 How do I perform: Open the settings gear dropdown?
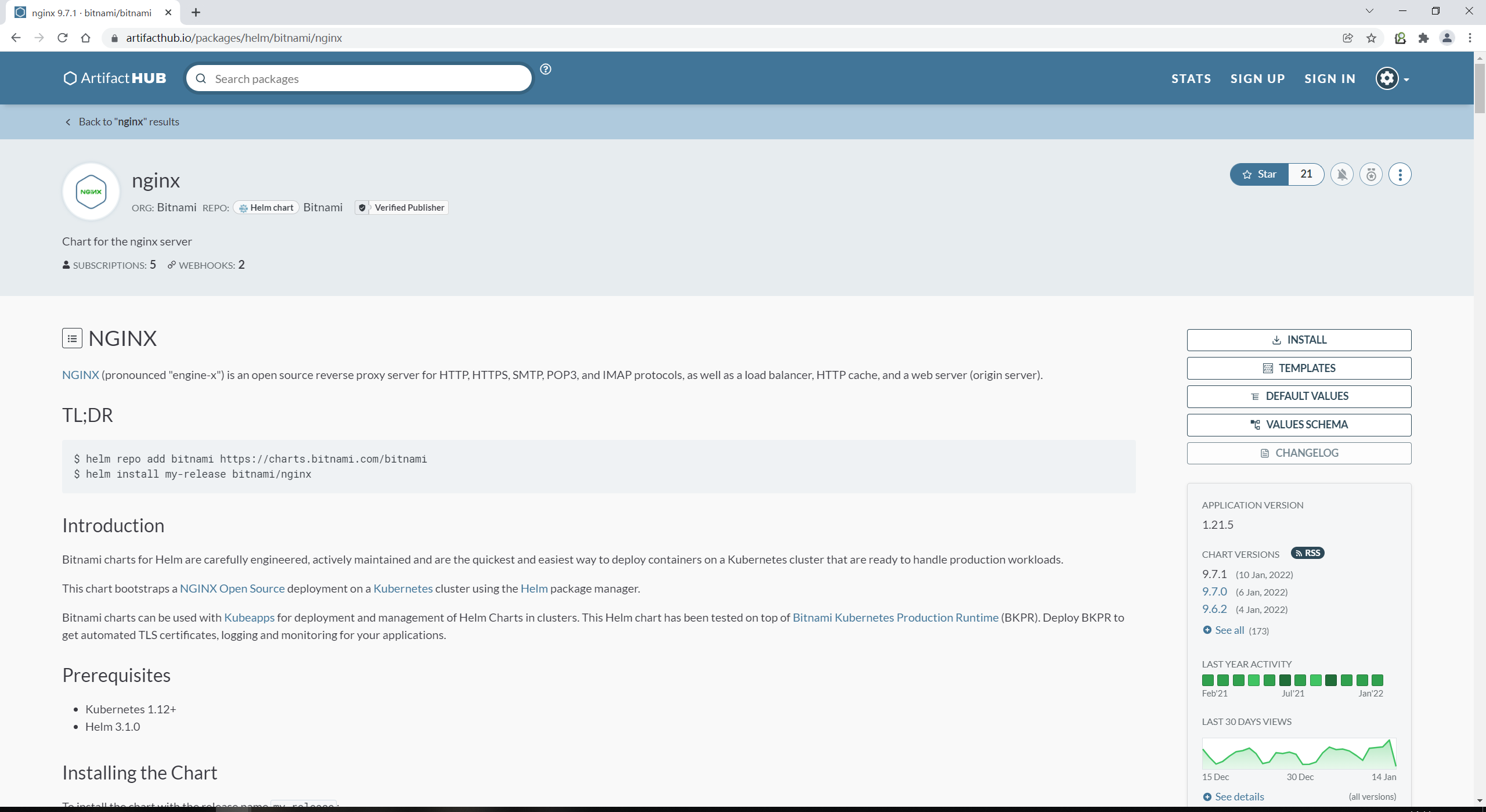coord(1392,78)
